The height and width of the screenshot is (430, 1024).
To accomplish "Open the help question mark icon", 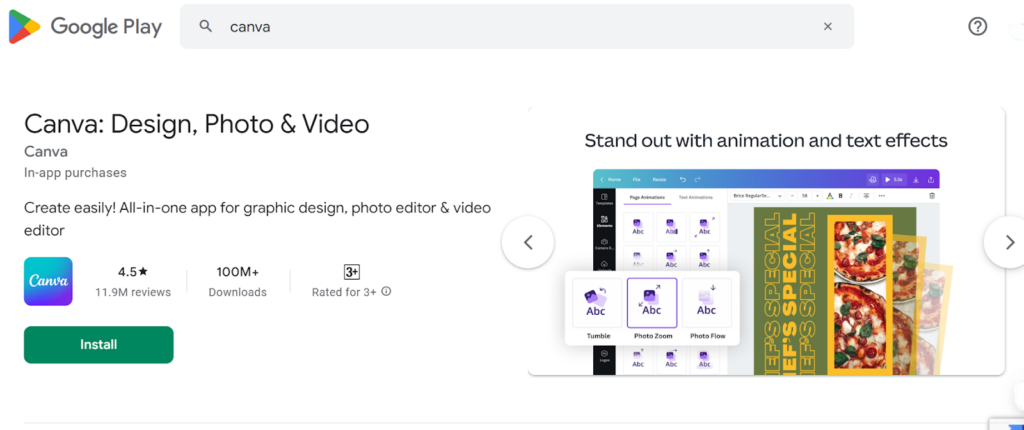I will point(977,26).
